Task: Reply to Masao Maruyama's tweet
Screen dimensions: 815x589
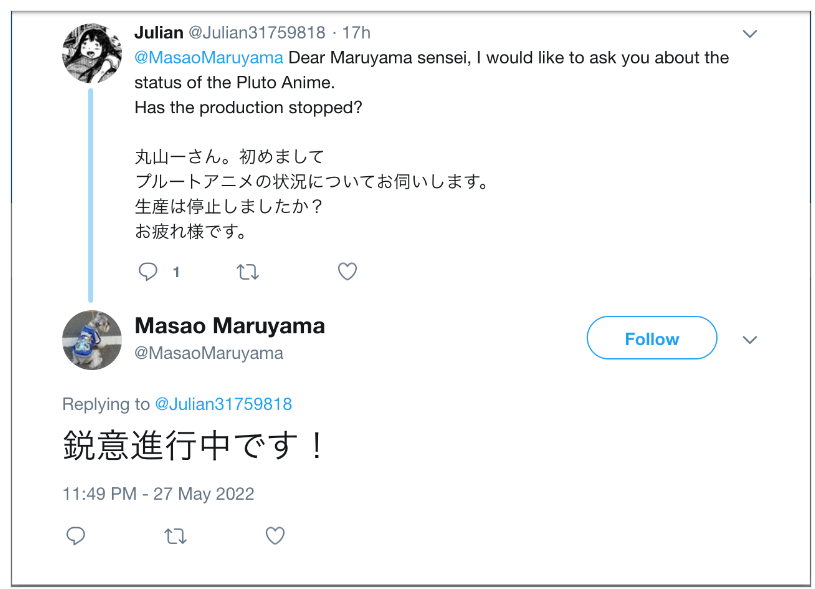Action: pyautogui.click(x=75, y=535)
